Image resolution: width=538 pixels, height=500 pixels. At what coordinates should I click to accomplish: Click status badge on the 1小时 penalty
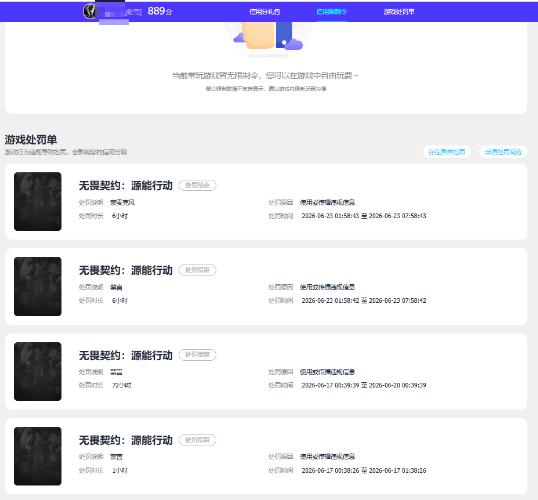click(x=197, y=440)
